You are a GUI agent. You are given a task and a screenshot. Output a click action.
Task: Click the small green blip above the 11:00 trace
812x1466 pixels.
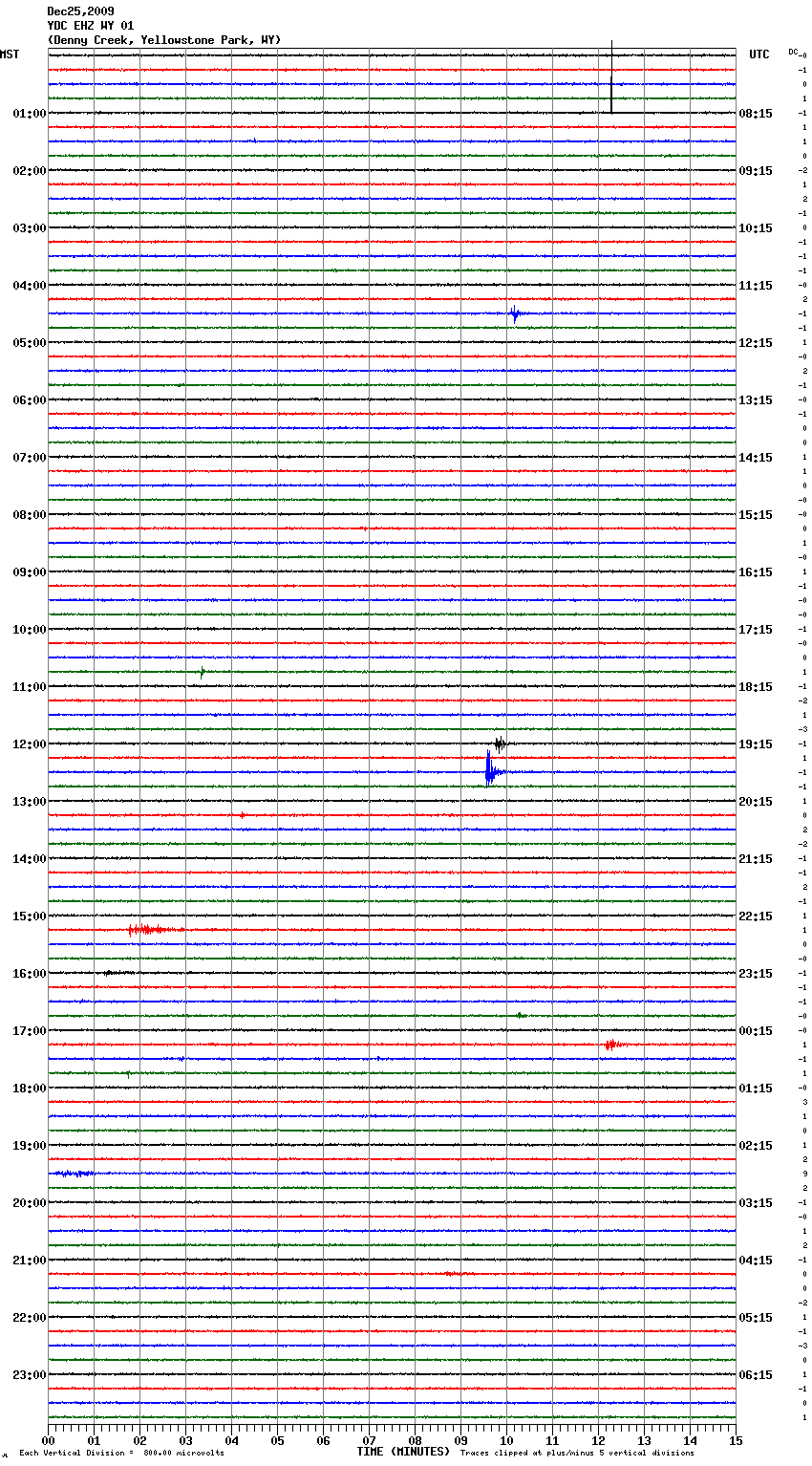point(202,673)
